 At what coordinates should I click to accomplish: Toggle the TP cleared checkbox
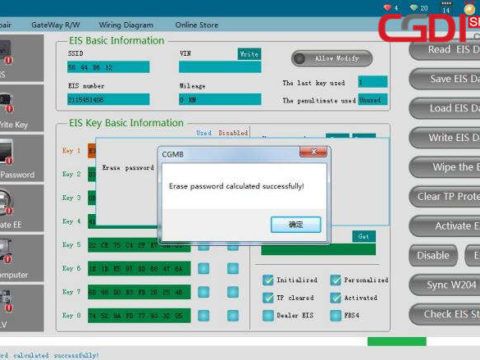click(268, 297)
